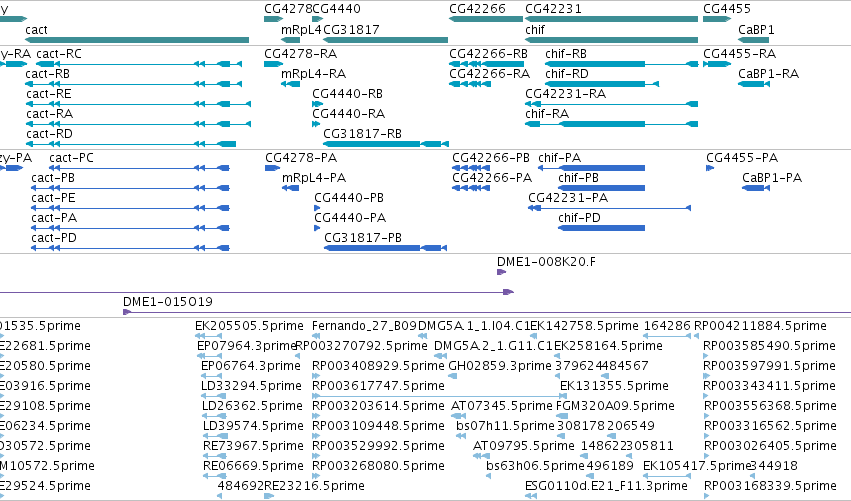The image size is (851, 501).
Task: Click the chif gene label
Action: [x=535, y=29]
